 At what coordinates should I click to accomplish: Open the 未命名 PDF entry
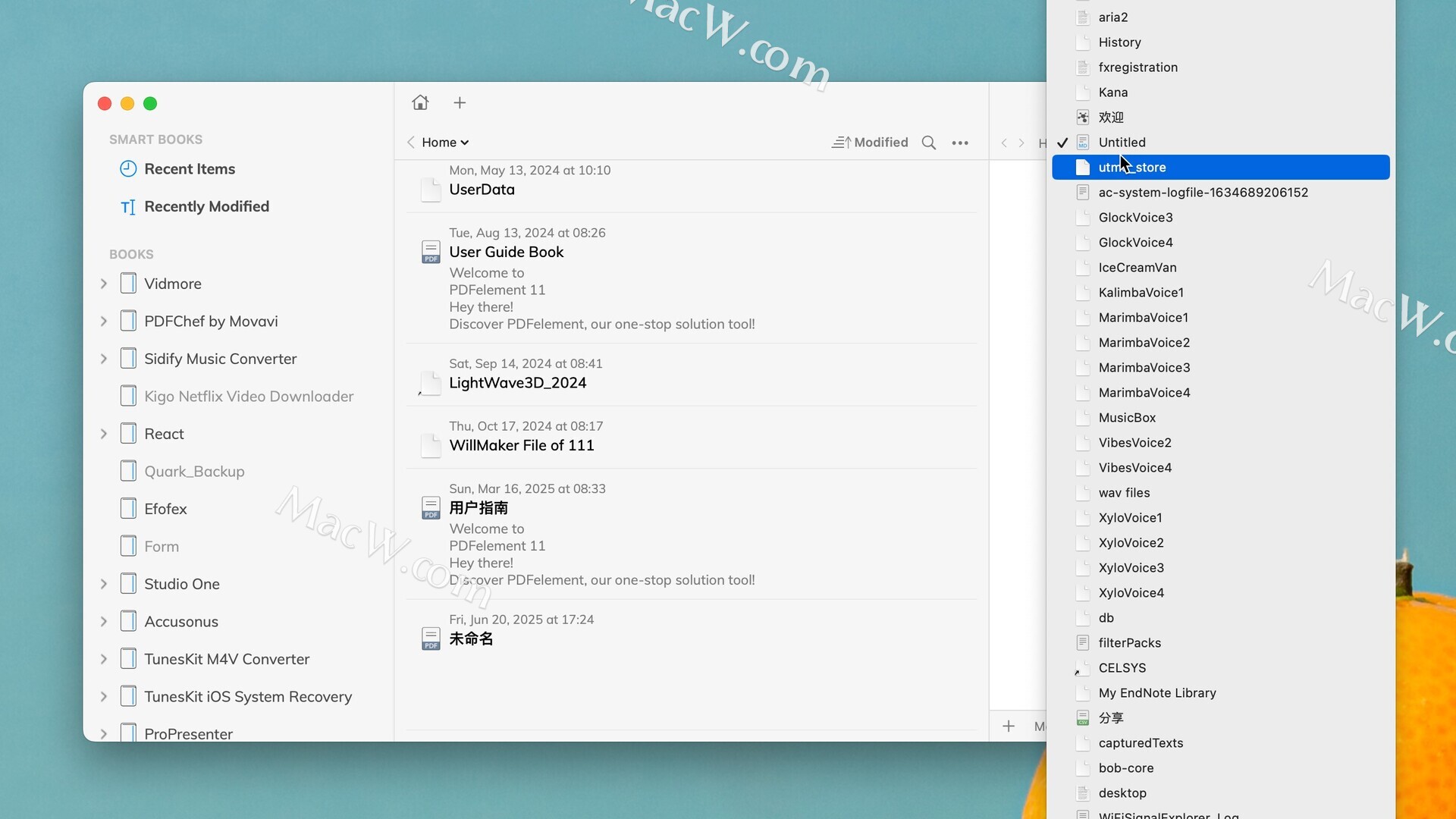692,631
